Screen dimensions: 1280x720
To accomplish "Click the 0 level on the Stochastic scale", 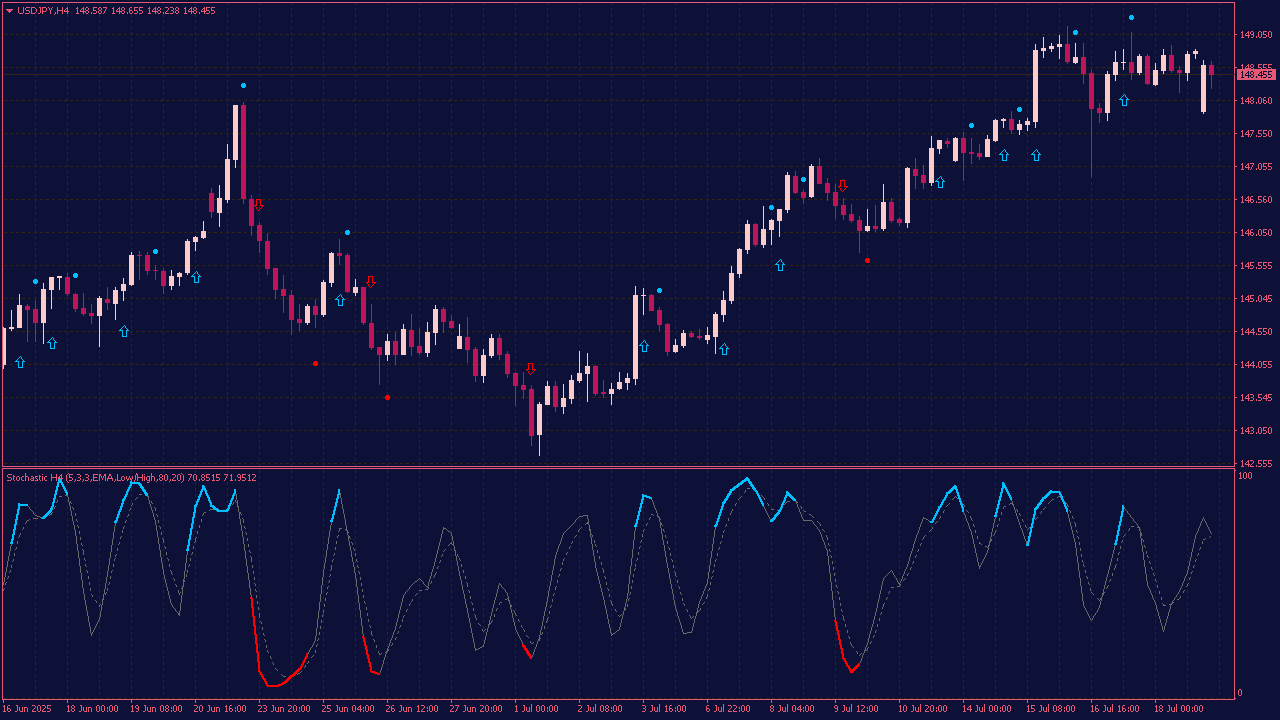I will (1240, 693).
